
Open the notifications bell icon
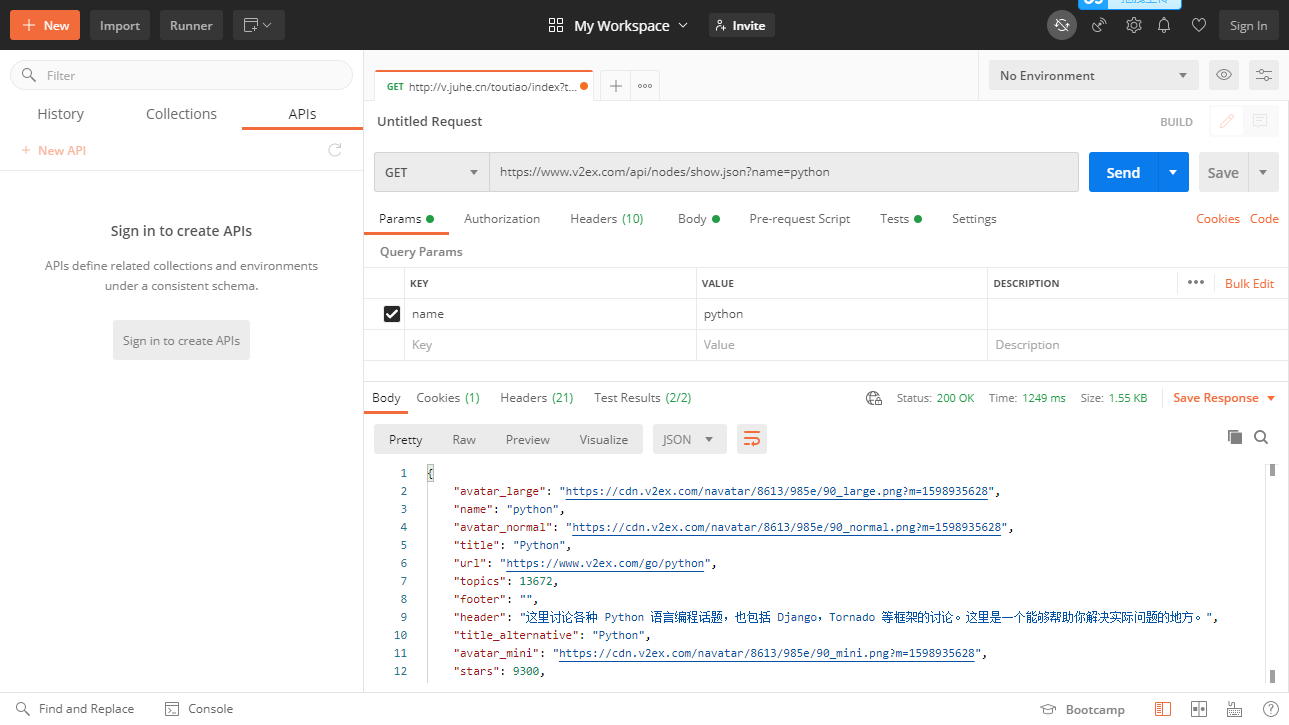[1164, 25]
